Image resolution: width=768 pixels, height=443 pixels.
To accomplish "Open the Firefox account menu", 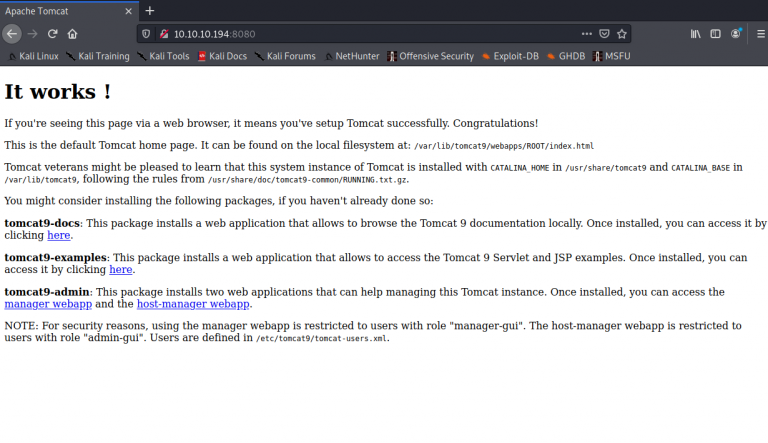I will click(736, 34).
